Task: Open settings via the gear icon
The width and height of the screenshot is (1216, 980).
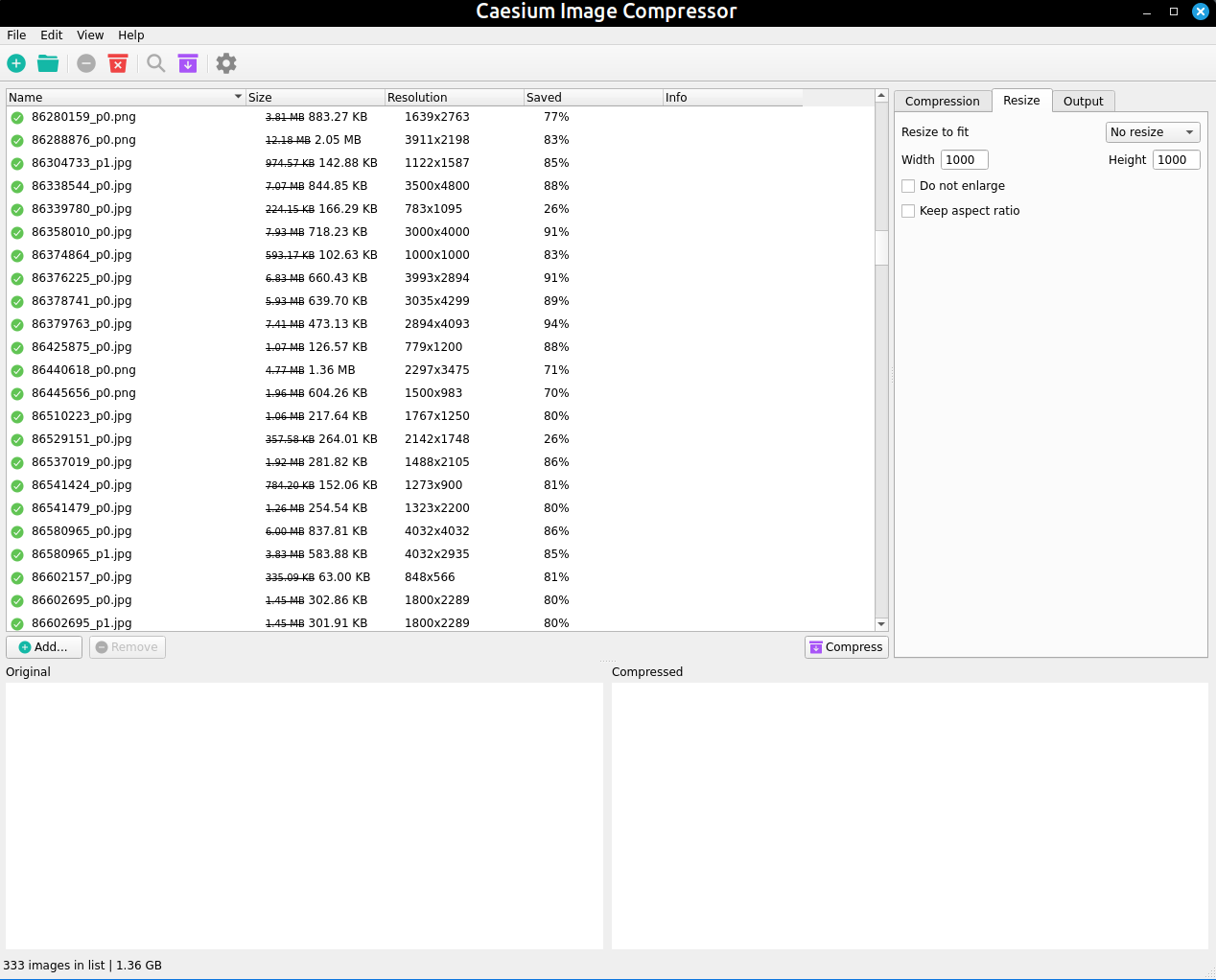Action: point(226,63)
